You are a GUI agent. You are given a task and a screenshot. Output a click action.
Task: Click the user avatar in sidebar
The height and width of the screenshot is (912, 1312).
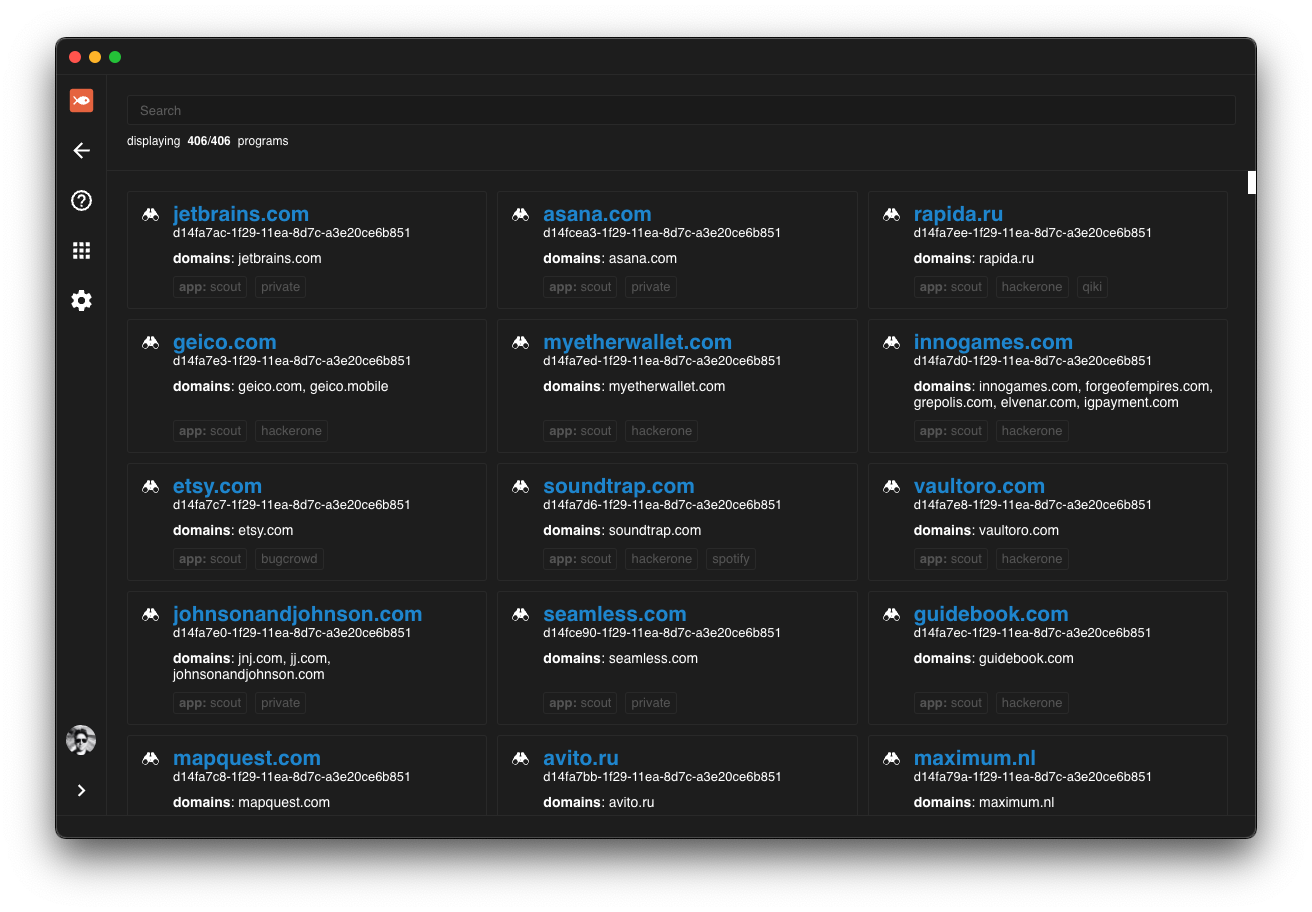click(81, 740)
